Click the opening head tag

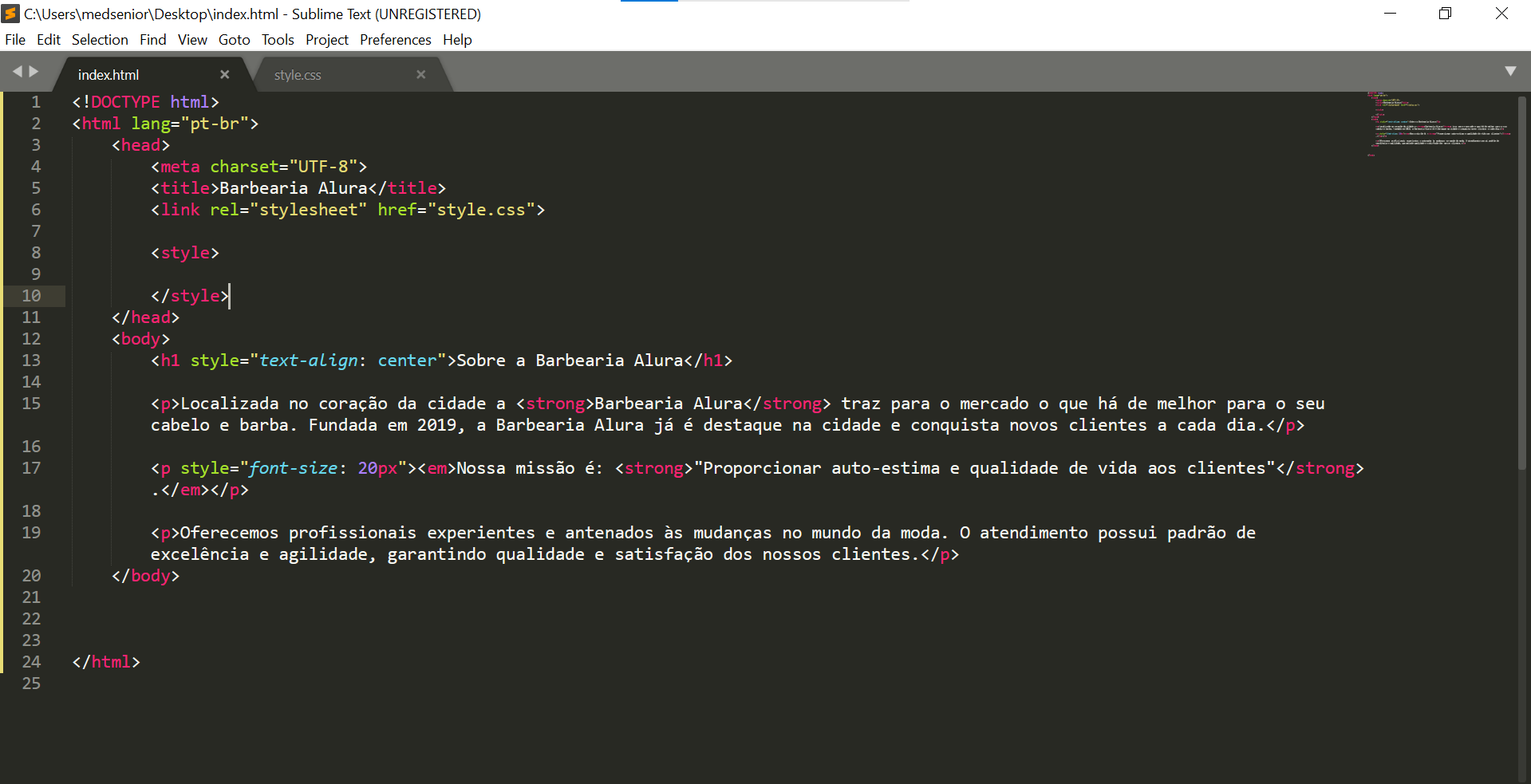140,145
